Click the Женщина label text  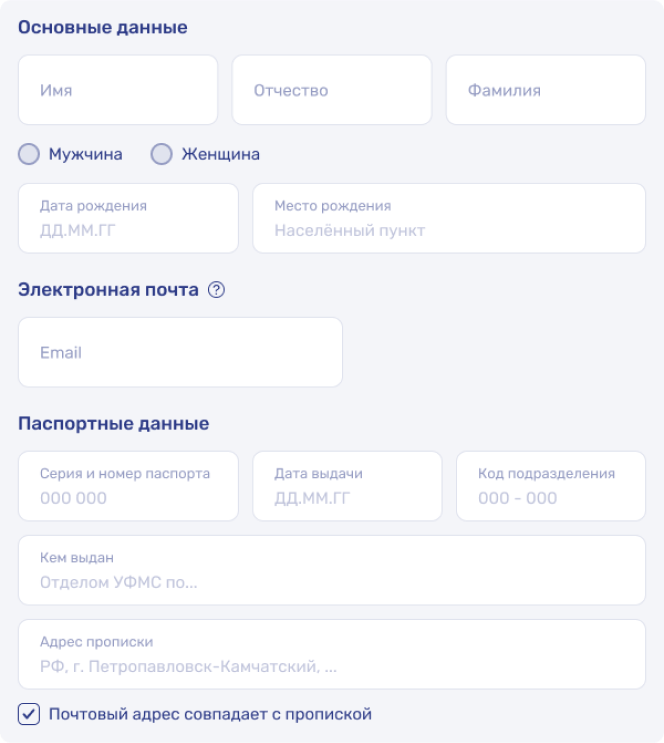click(x=220, y=154)
